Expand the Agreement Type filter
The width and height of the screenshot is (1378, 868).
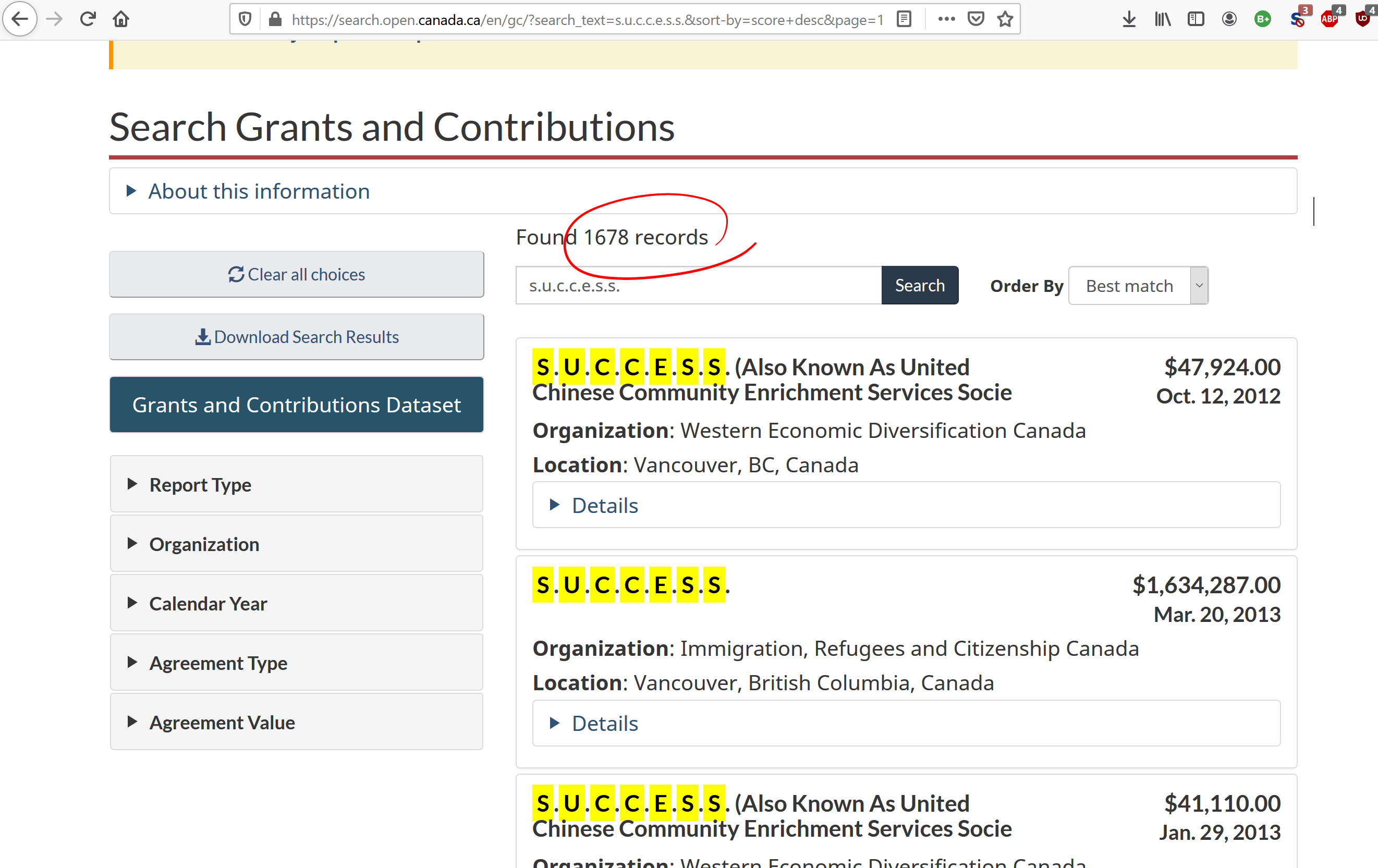pos(297,663)
